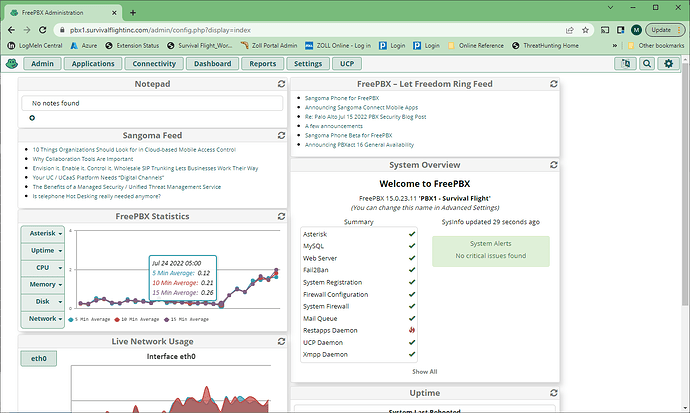
Task: Open the ThreatHunting Home bookmark
Action: tap(545, 45)
